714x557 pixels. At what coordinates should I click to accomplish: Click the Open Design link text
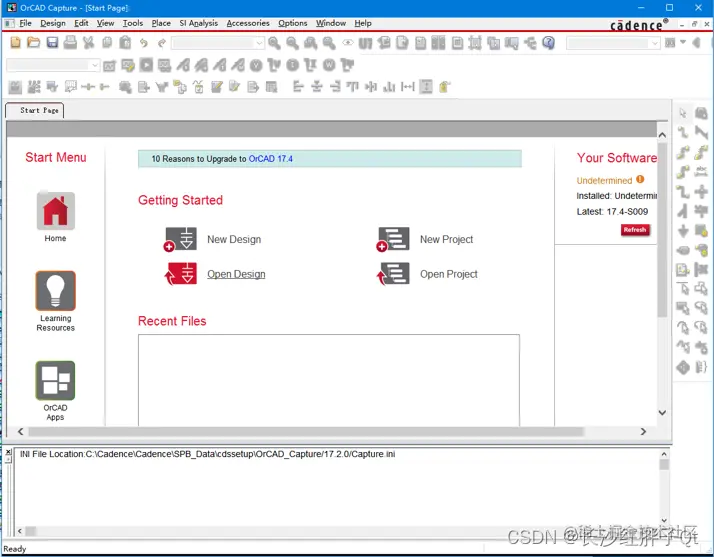click(236, 274)
